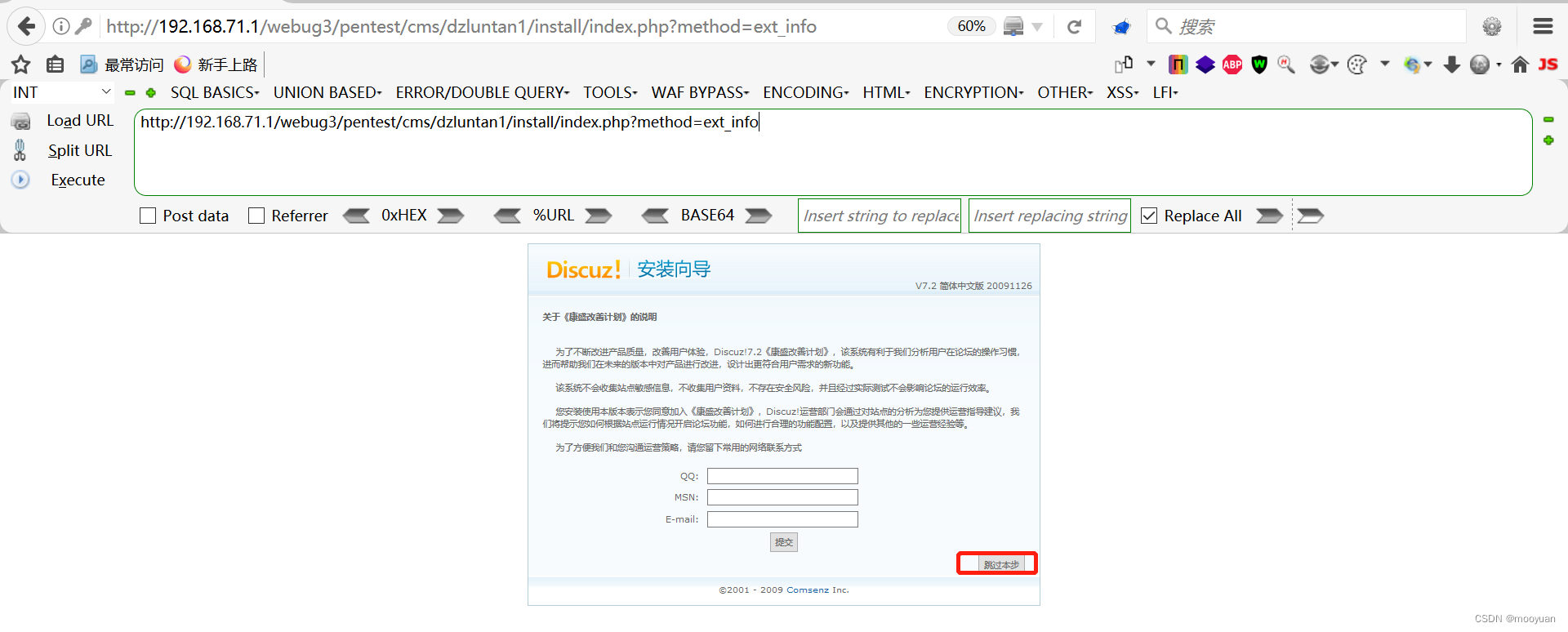Click the shield W extension icon
Image resolution: width=1568 pixels, height=632 pixels.
1259,65
